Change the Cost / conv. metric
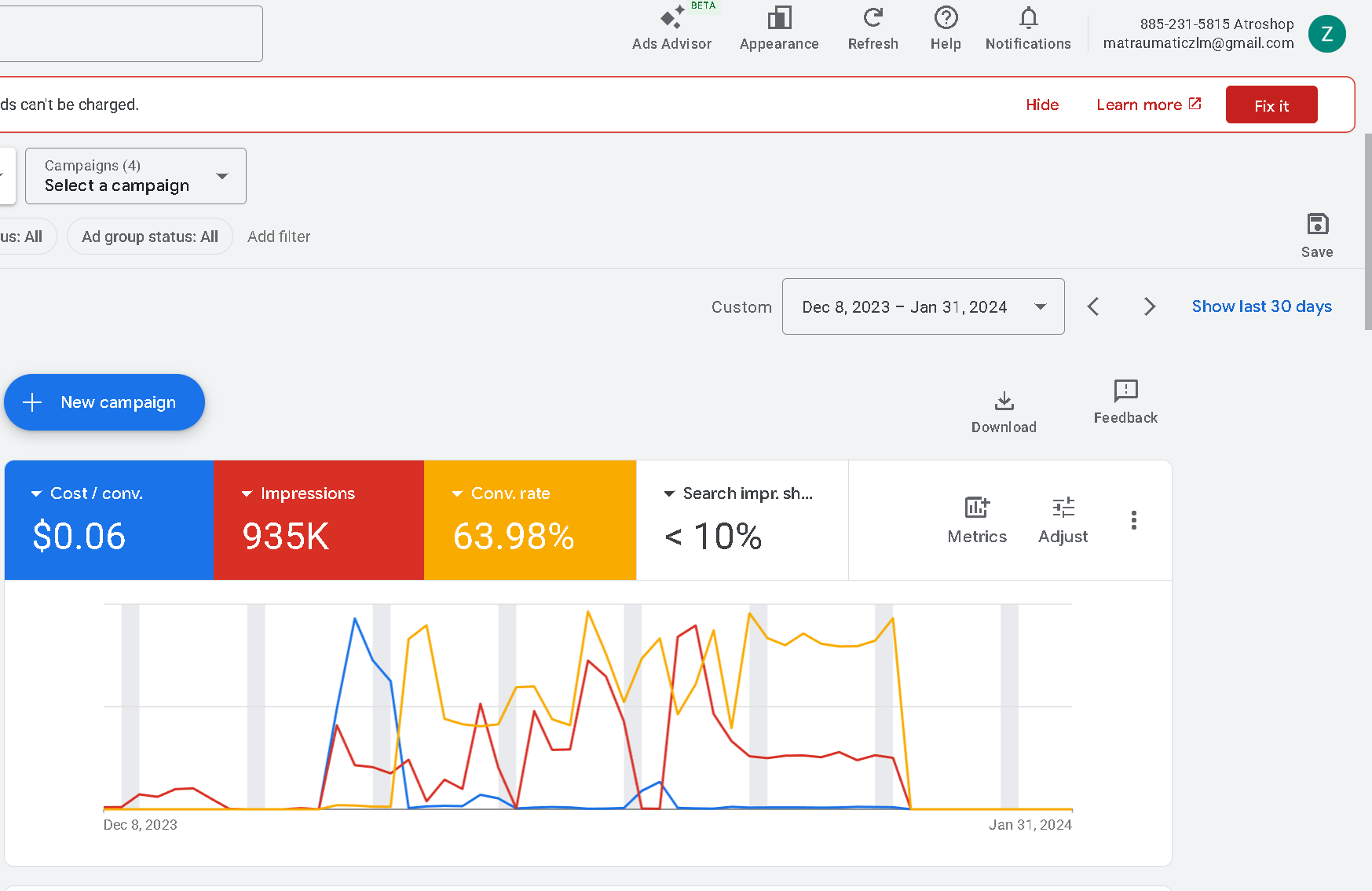The height and width of the screenshot is (891, 1372). (88, 493)
